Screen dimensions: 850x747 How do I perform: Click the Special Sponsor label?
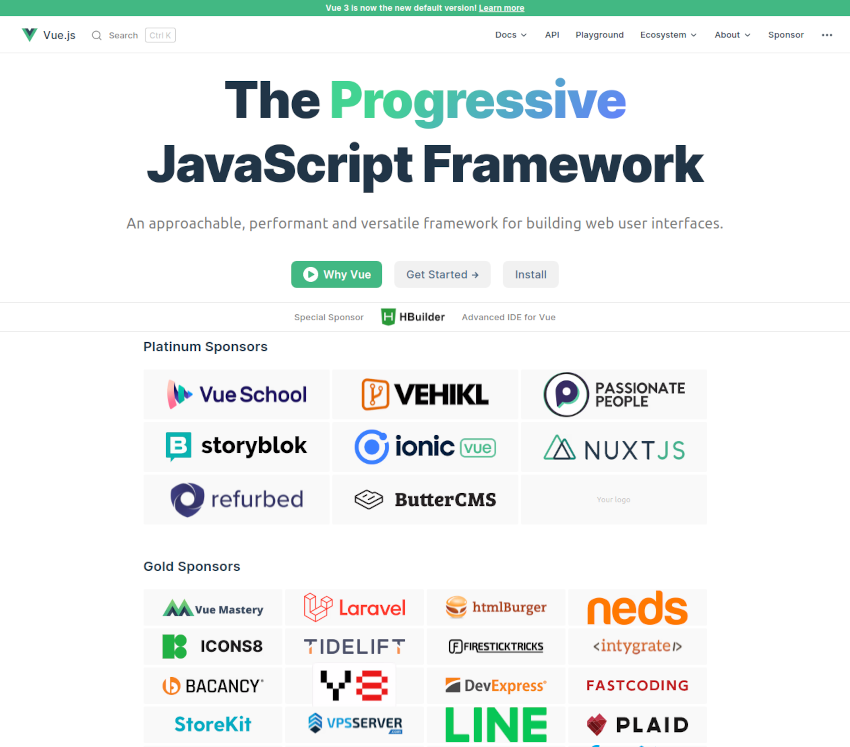tap(329, 317)
